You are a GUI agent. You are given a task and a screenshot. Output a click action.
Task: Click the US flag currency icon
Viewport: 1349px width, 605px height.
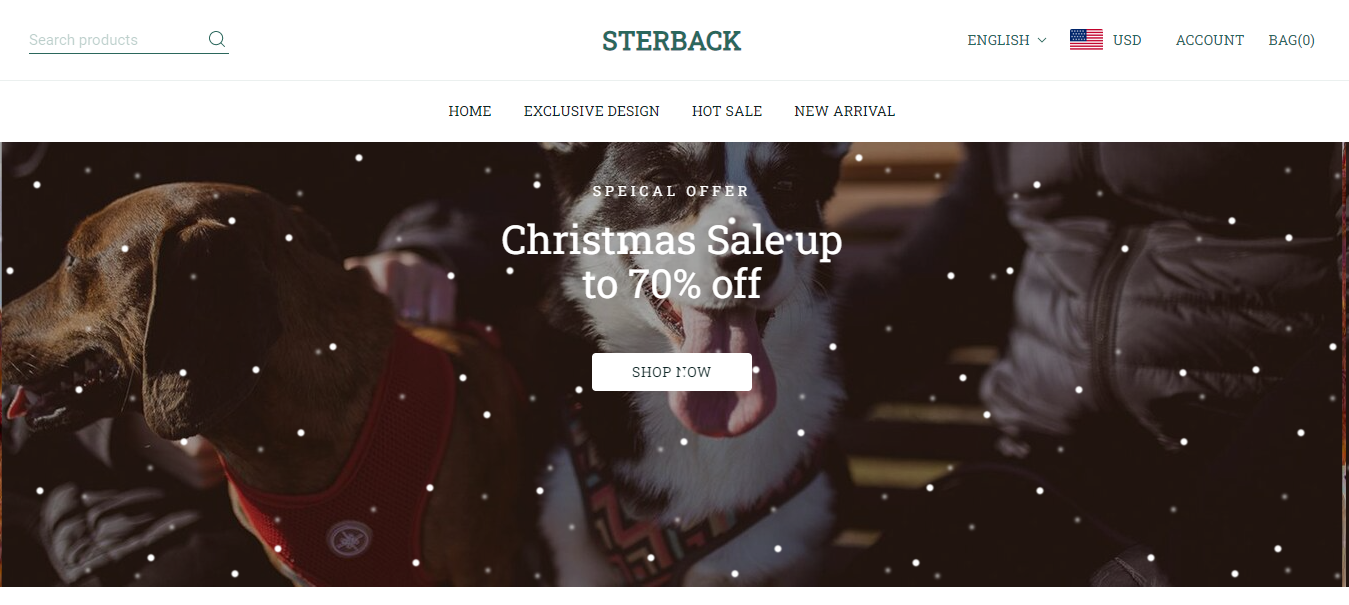pos(1086,40)
